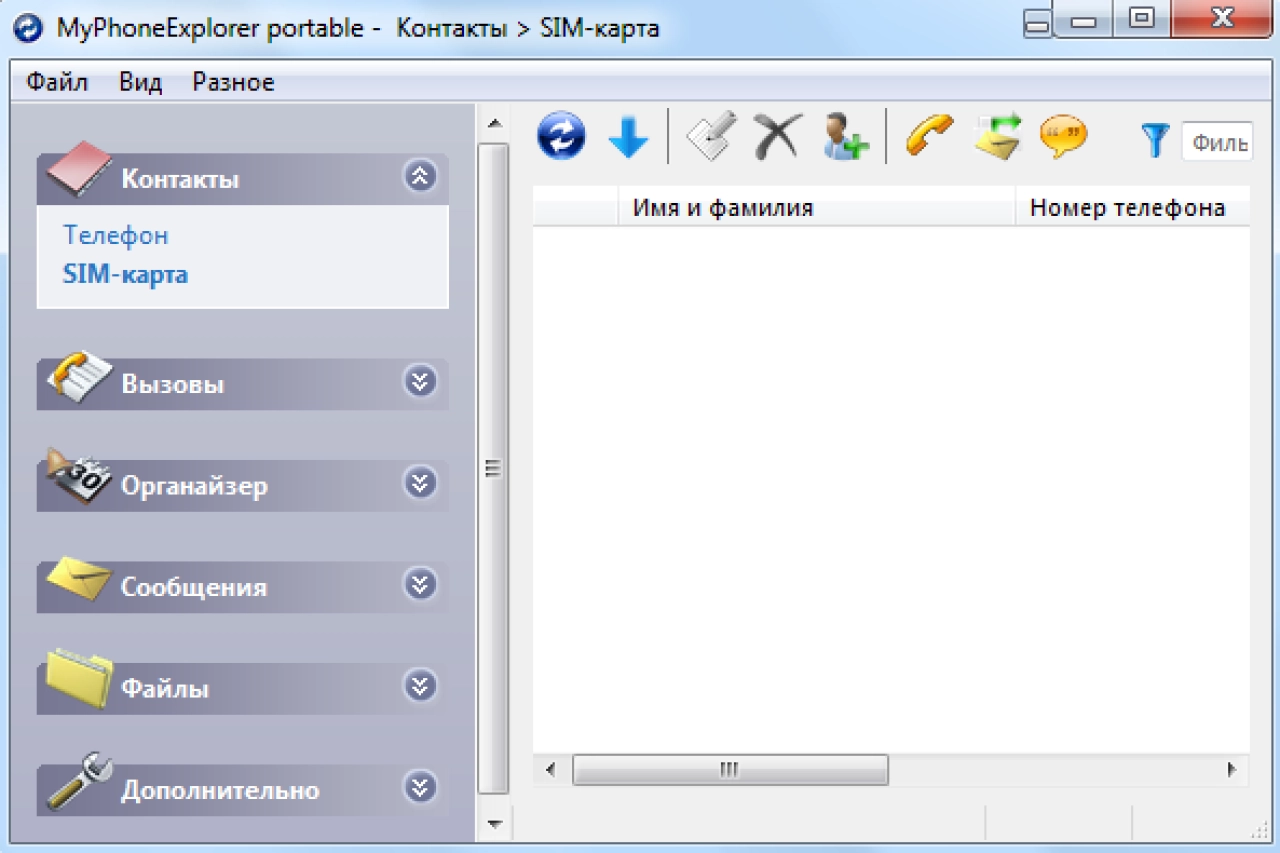The height and width of the screenshot is (853, 1280).
Task: Collapse the Контакты section chevron
Action: (420, 177)
